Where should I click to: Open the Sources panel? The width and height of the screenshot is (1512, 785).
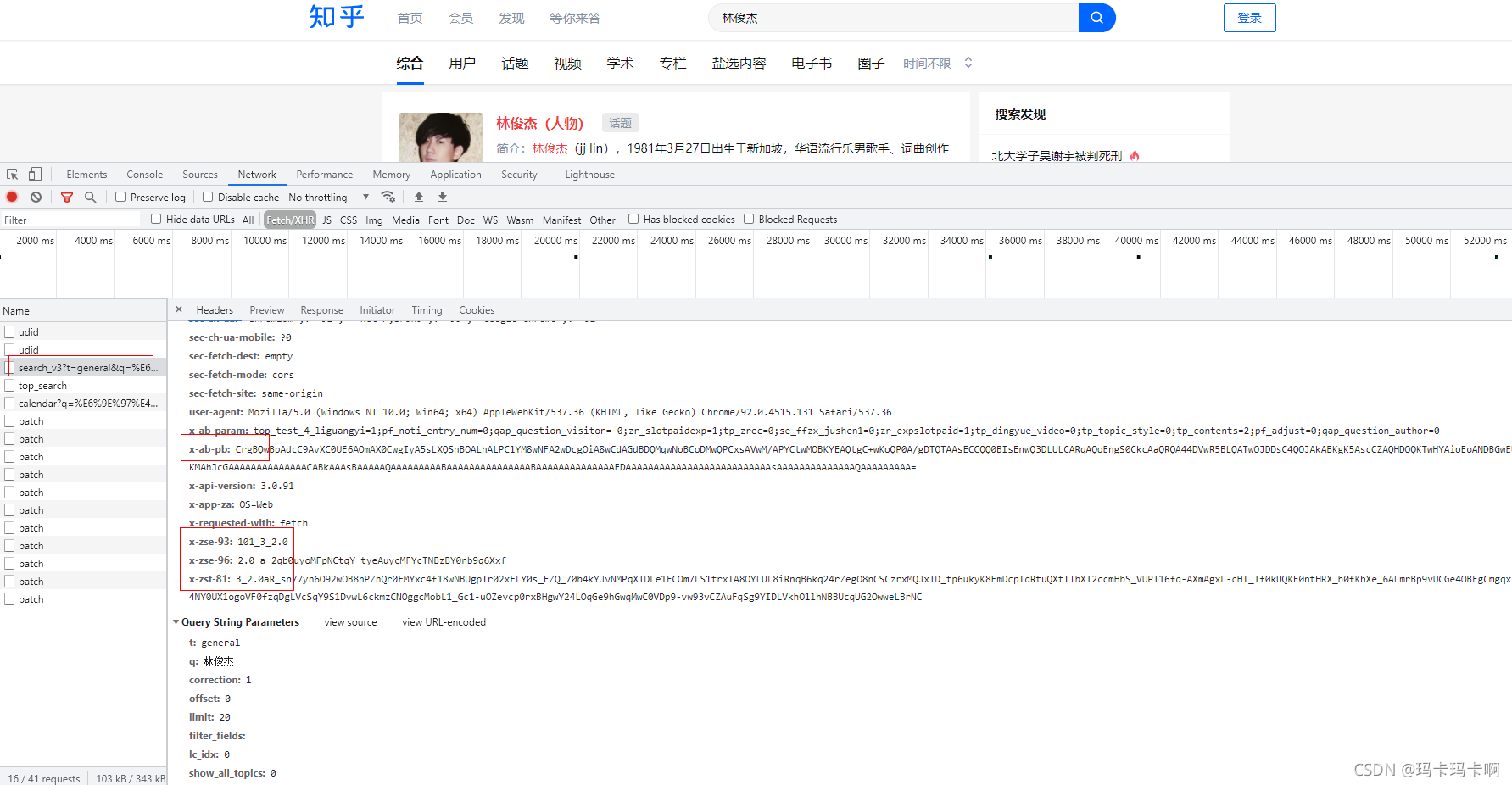(200, 174)
